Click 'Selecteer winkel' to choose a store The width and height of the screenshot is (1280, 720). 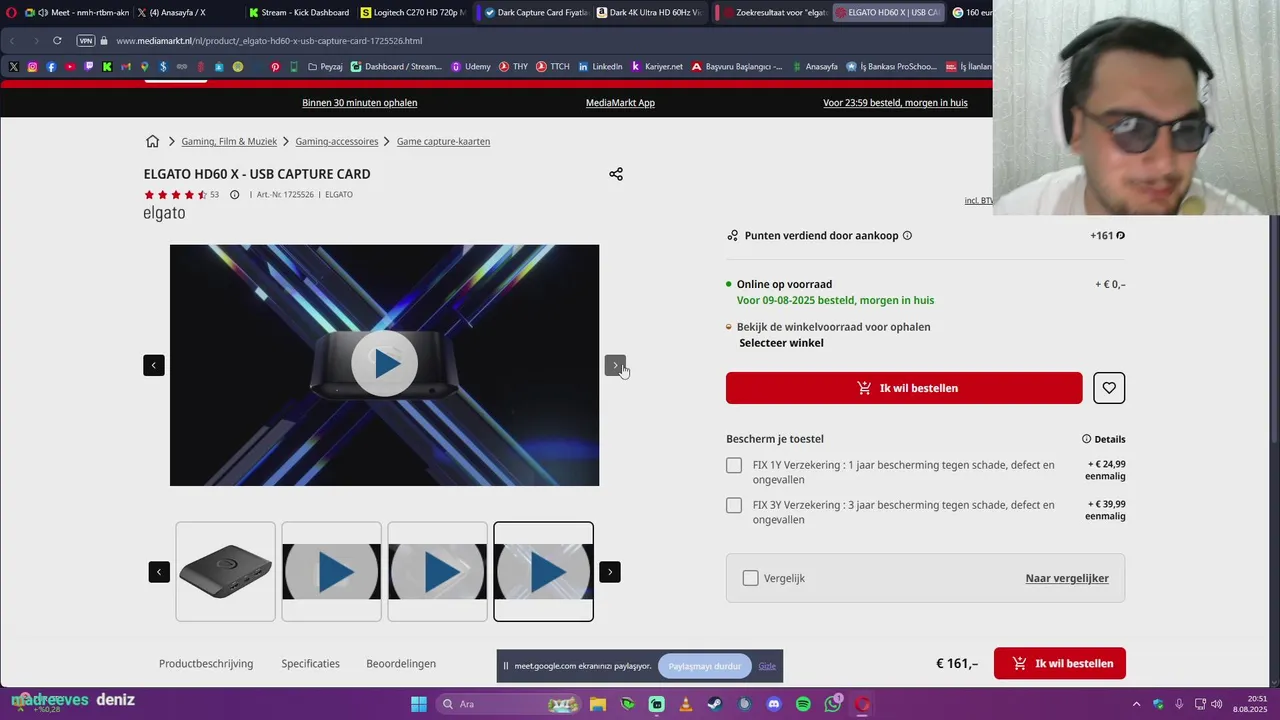tap(781, 343)
